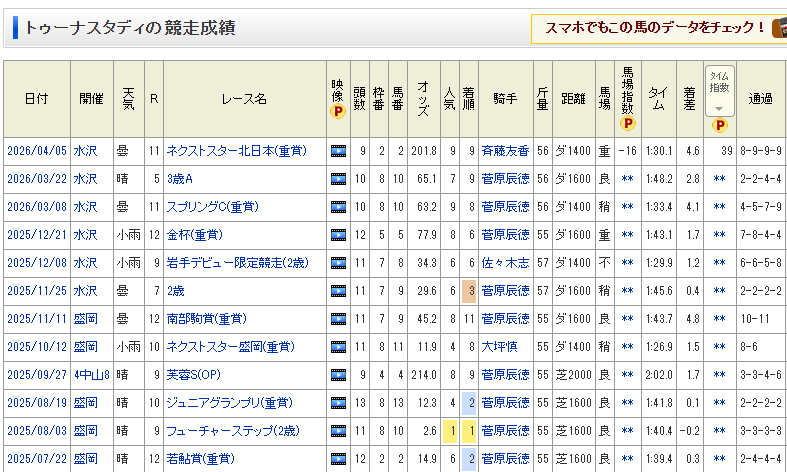This screenshot has width=787, height=472.
Task: Open スプリングC(重賞) race result
Action: tap(208, 207)
